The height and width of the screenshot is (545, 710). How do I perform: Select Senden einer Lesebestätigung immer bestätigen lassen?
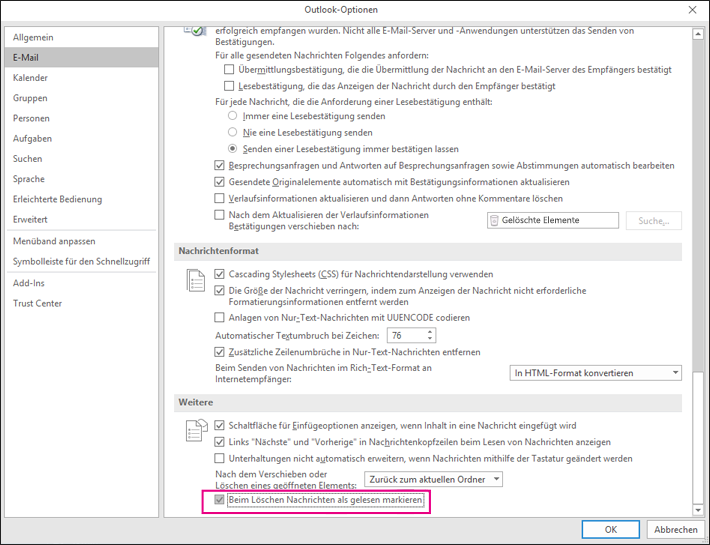(x=232, y=148)
